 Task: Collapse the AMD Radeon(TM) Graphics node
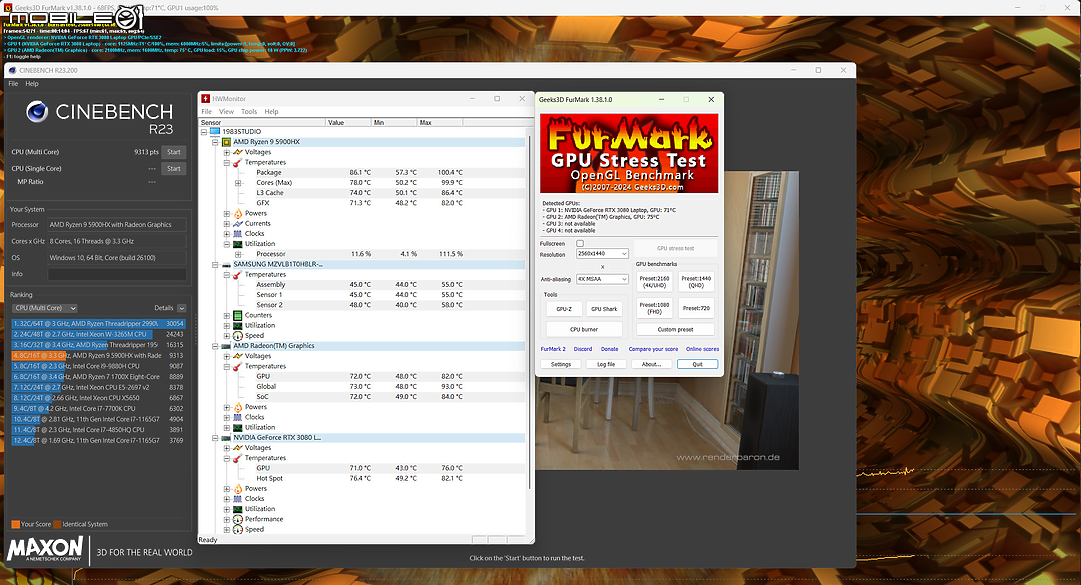click(x=215, y=346)
